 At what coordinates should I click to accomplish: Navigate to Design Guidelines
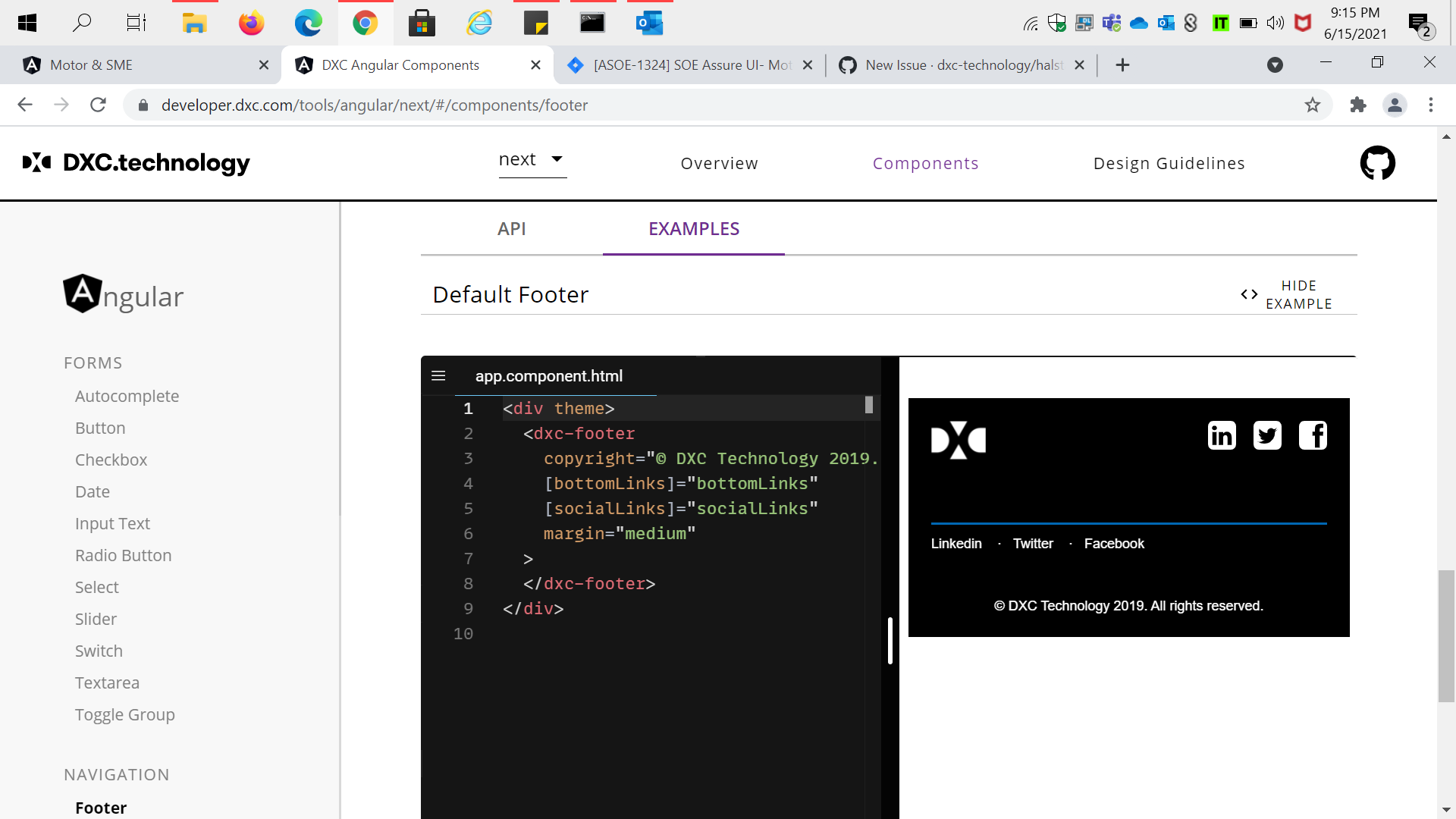(1169, 163)
